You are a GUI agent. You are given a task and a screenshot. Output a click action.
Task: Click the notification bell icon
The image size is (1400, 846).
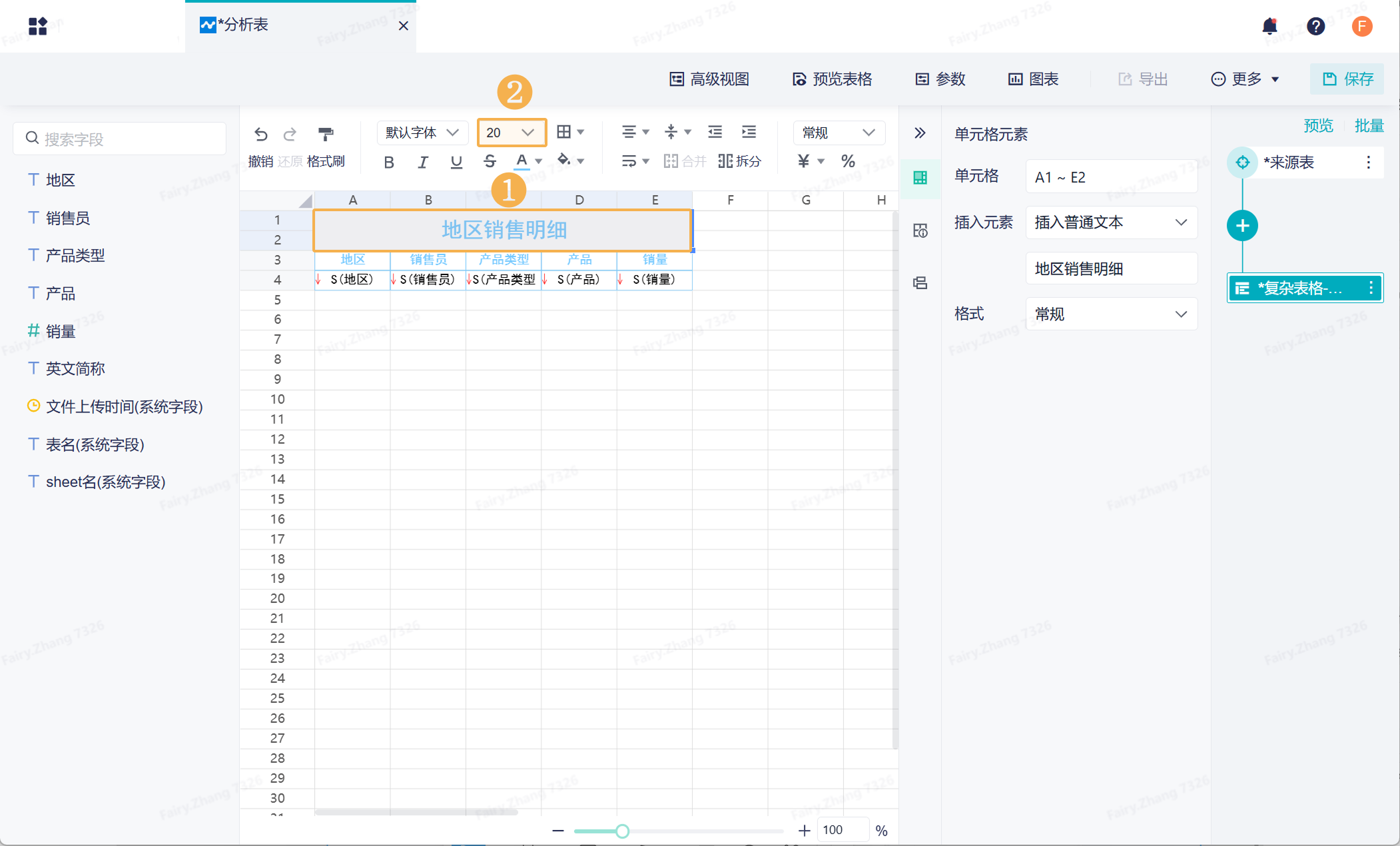click(1269, 26)
